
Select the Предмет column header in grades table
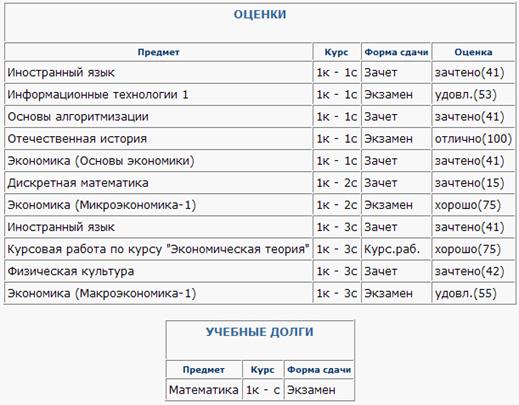tap(159, 52)
